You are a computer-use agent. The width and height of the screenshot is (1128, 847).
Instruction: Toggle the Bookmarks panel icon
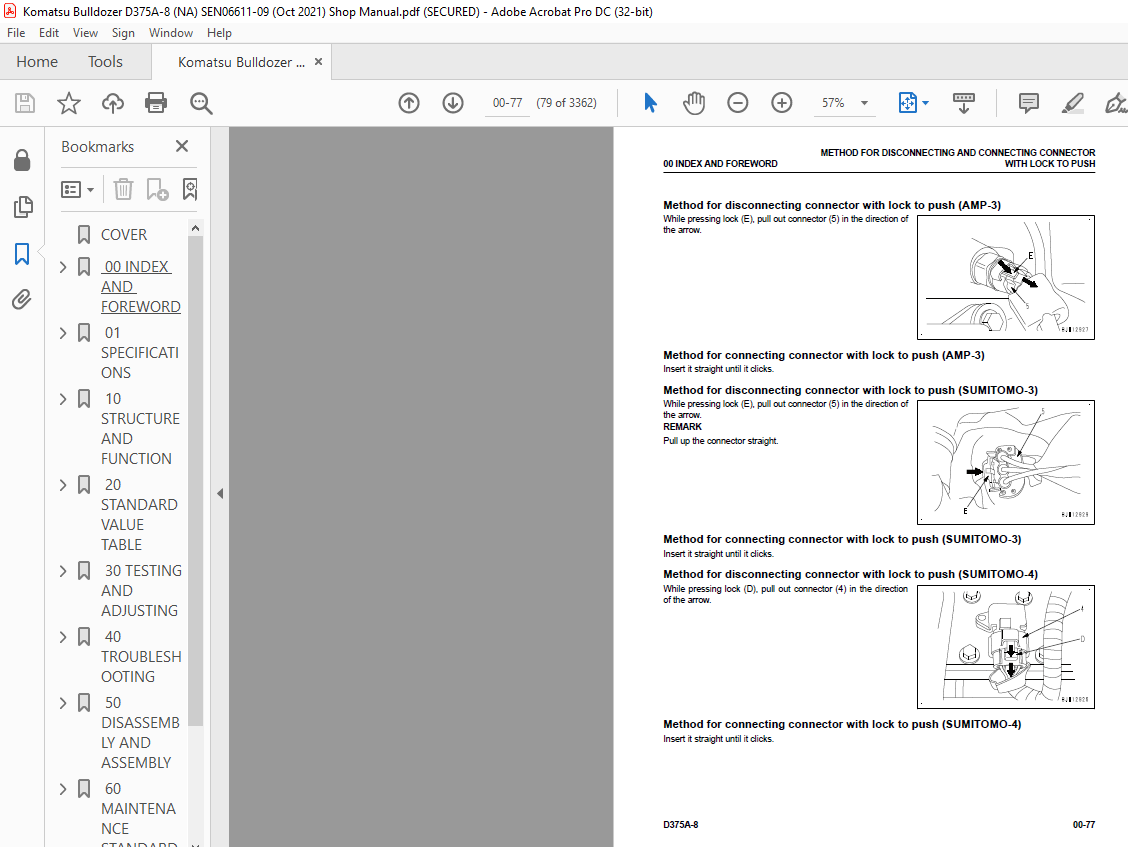[x=22, y=253]
